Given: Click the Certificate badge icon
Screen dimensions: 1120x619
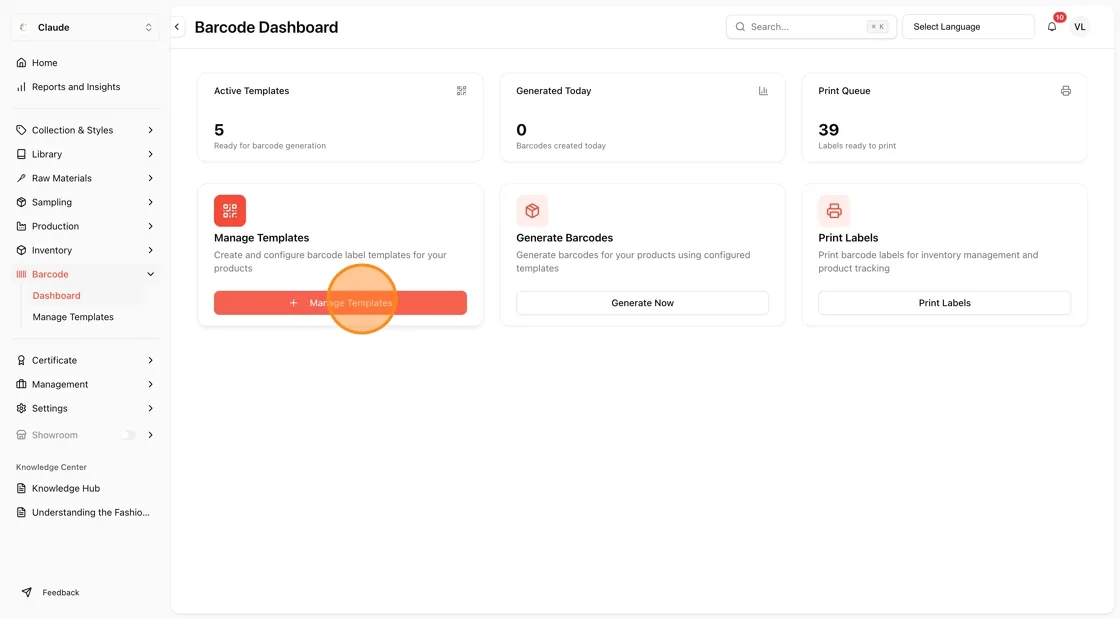Looking at the screenshot, I should tap(21, 361).
